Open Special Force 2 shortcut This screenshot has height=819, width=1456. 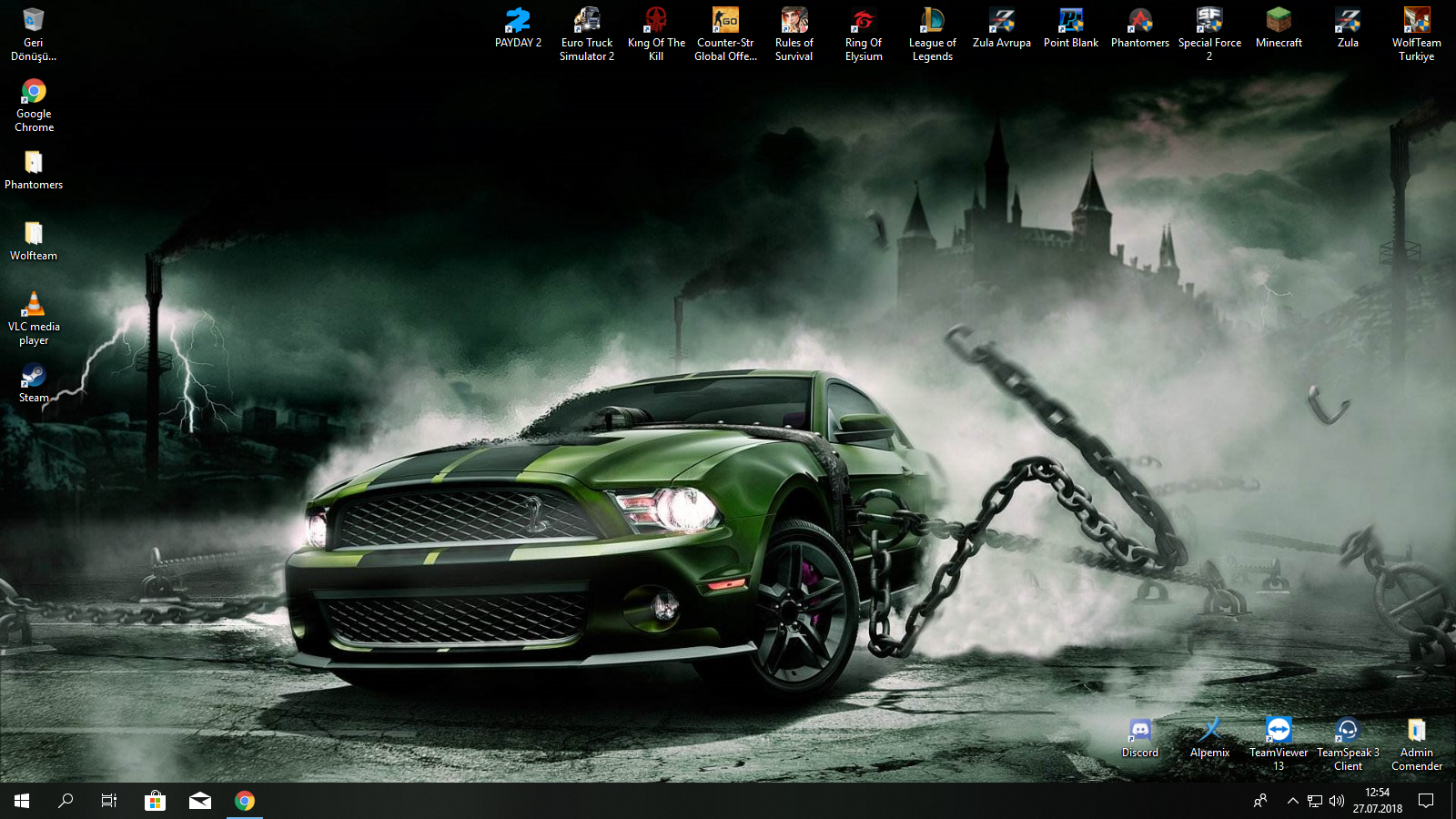1209,34
